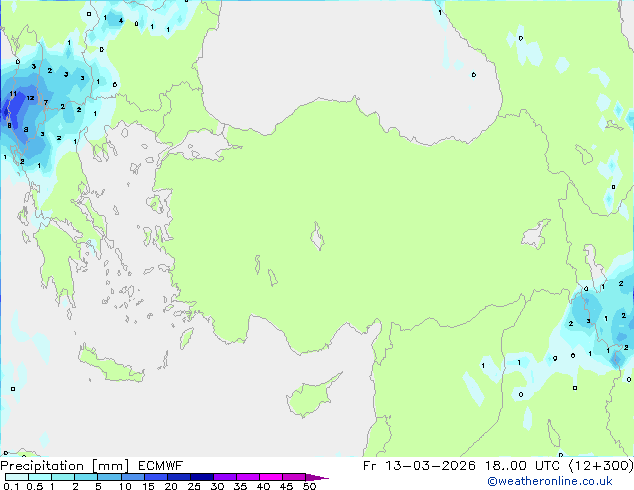The image size is (634, 490).
Task: Click the '0.5' legend scale label
Action: tap(35, 486)
